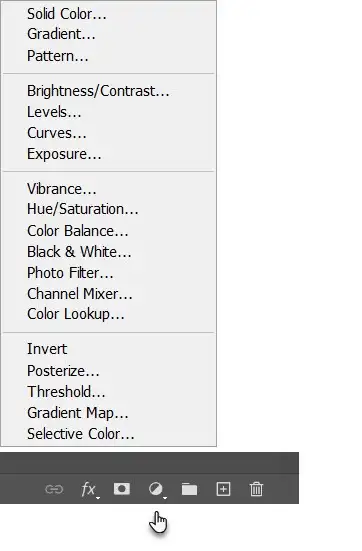Add Brightness/Contrast adjustment
The image size is (362, 551).
(98, 91)
